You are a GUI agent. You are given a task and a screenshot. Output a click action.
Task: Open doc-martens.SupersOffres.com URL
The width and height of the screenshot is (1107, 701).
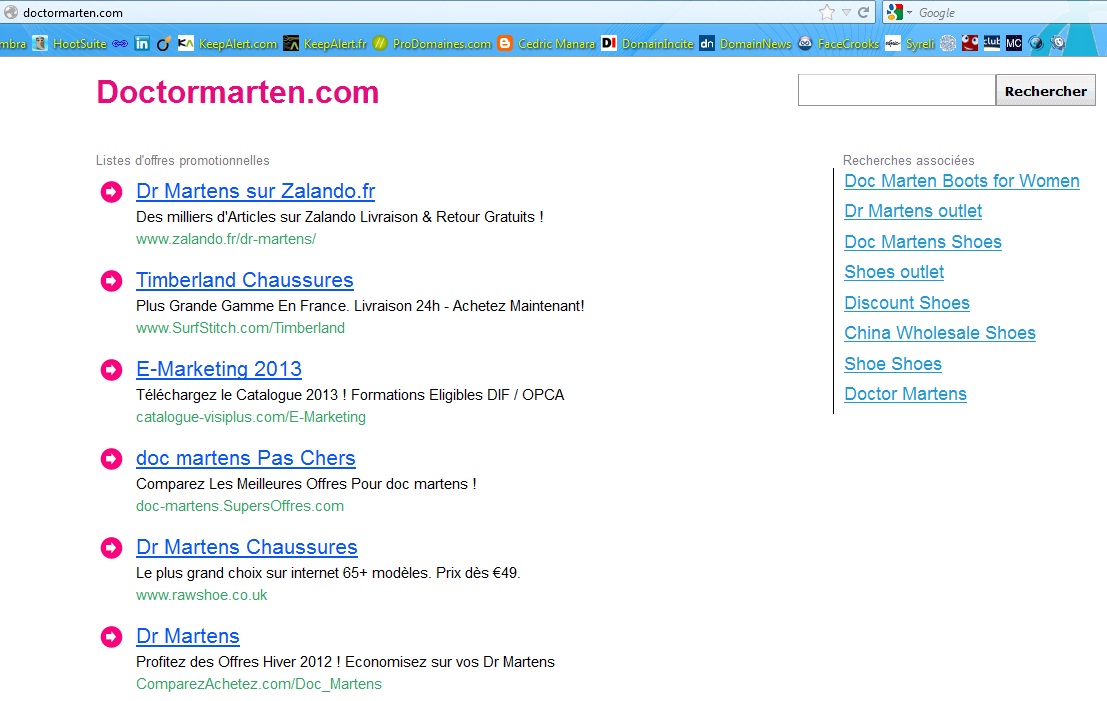point(240,506)
